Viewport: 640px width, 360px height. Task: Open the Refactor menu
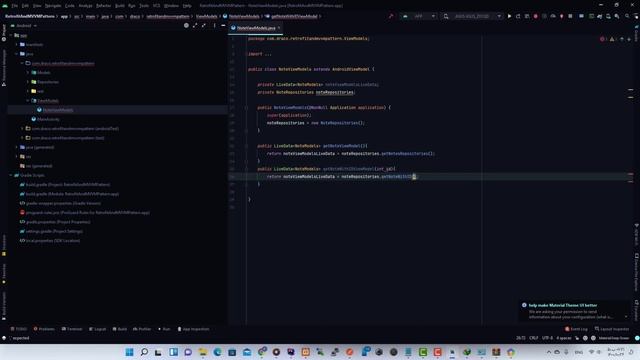coord(103,6)
